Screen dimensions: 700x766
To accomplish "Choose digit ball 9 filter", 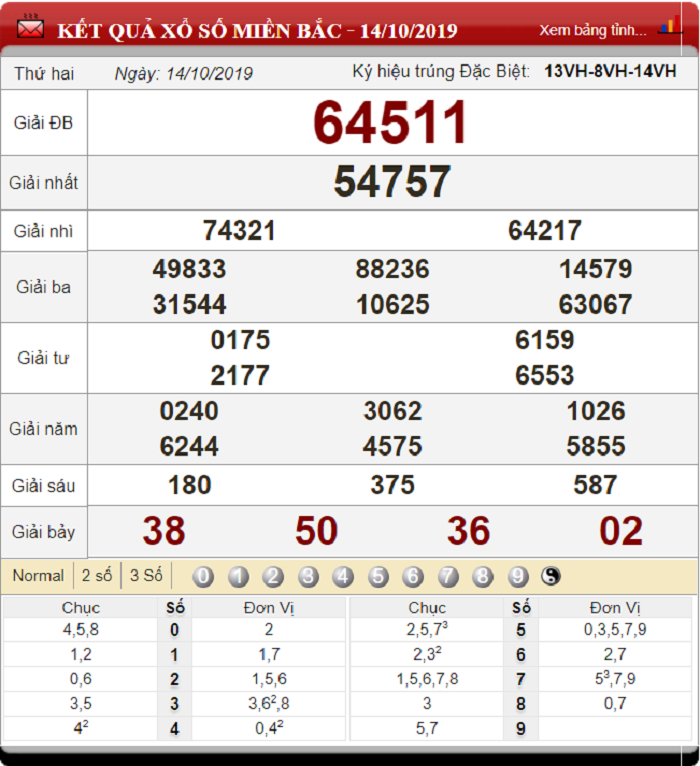I will (518, 576).
